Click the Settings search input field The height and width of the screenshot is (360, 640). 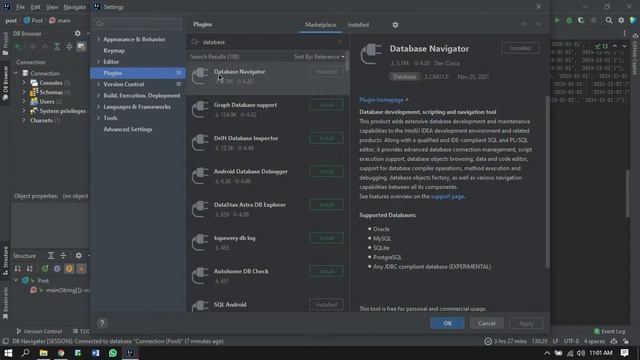tap(138, 24)
